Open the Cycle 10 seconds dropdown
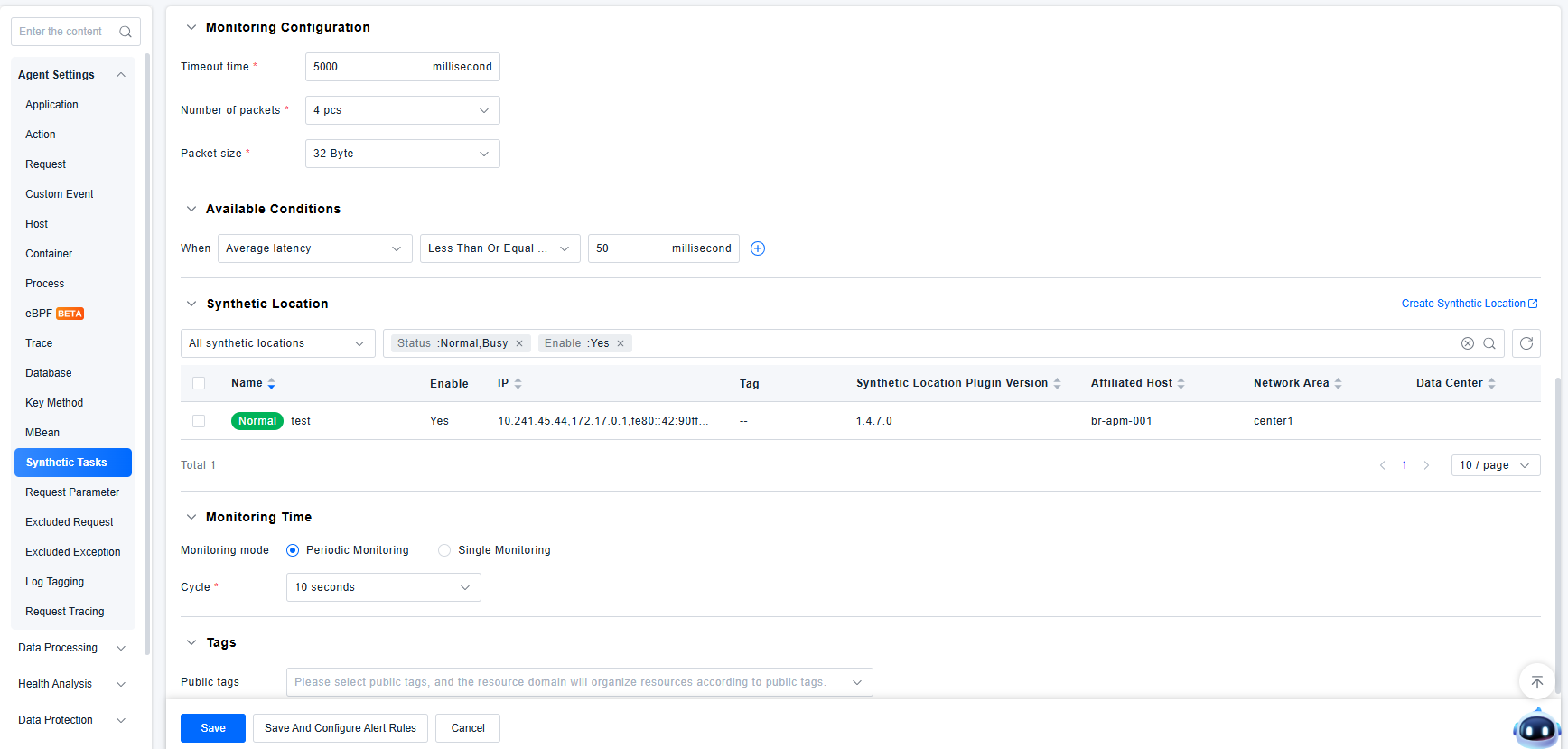The height and width of the screenshot is (749, 1568). [383, 587]
